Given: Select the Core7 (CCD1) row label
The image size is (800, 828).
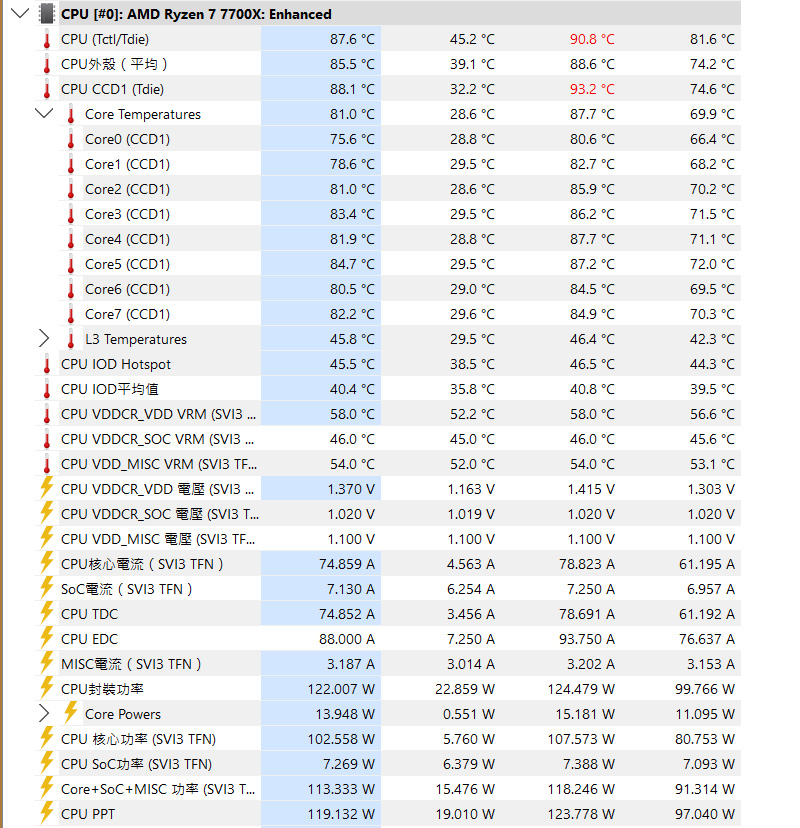Looking at the screenshot, I should pyautogui.click(x=127, y=314).
